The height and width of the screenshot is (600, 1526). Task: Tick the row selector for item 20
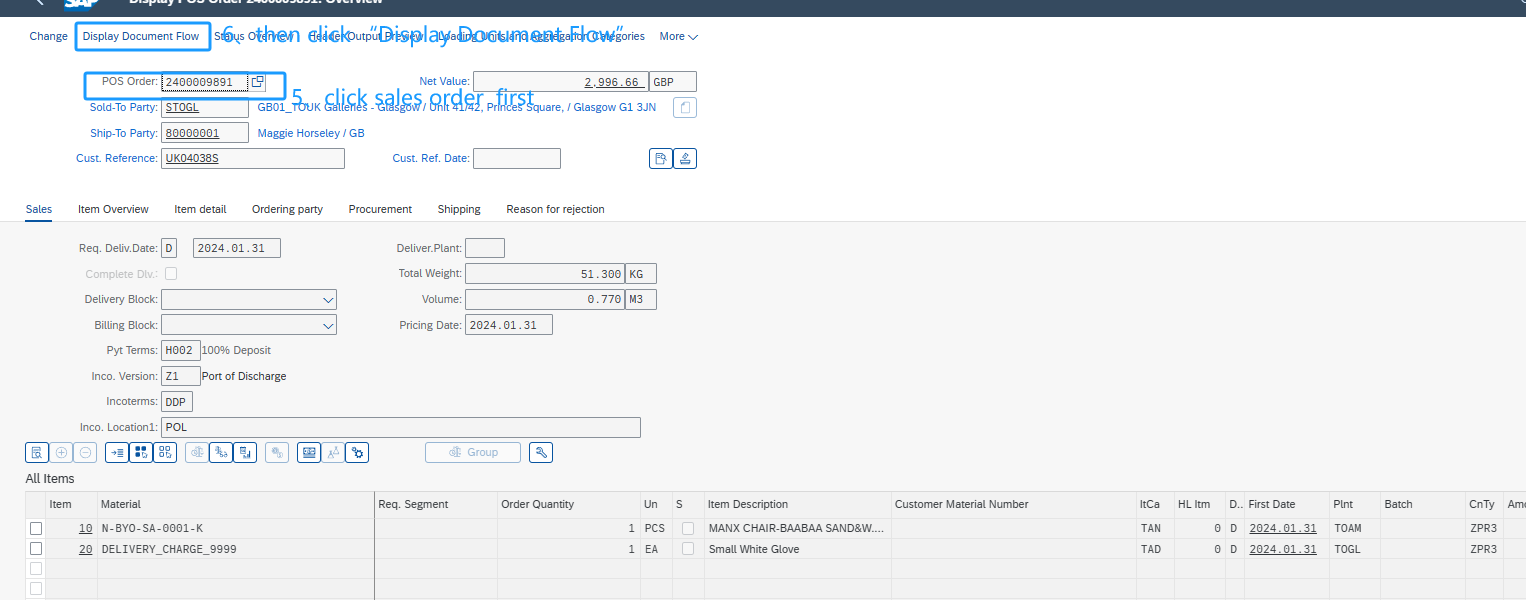(x=36, y=549)
